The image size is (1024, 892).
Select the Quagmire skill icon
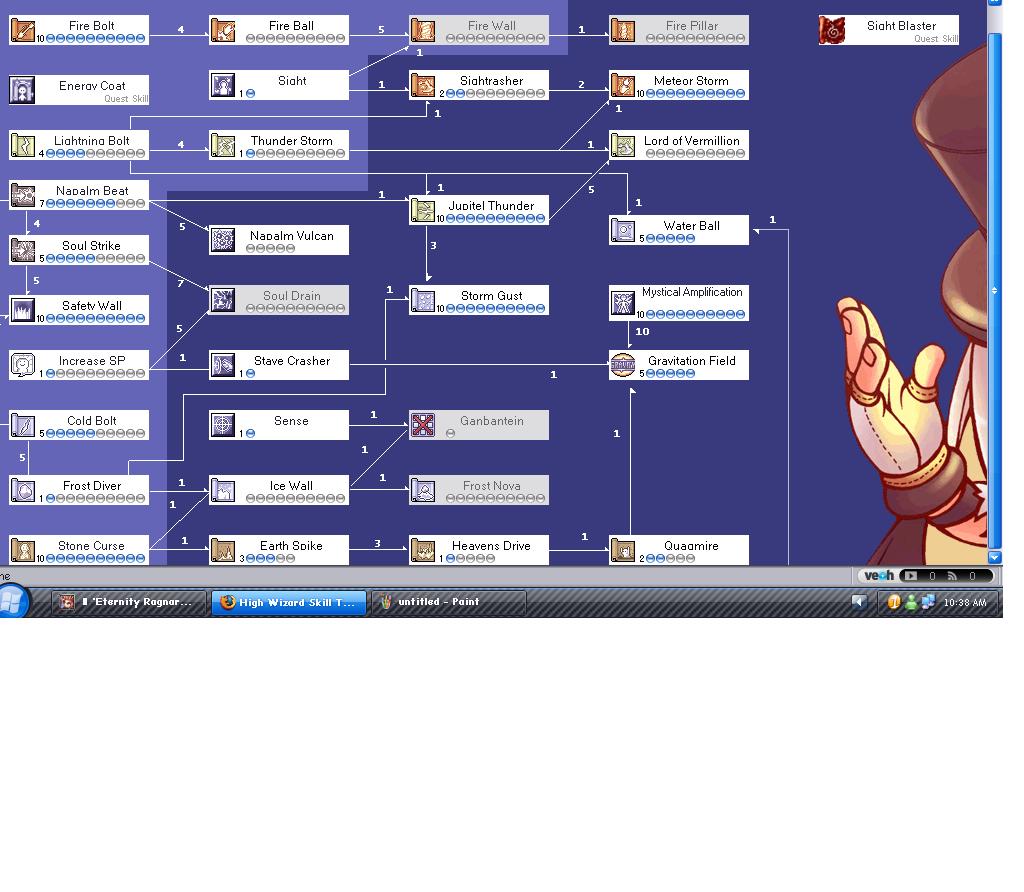click(622, 550)
